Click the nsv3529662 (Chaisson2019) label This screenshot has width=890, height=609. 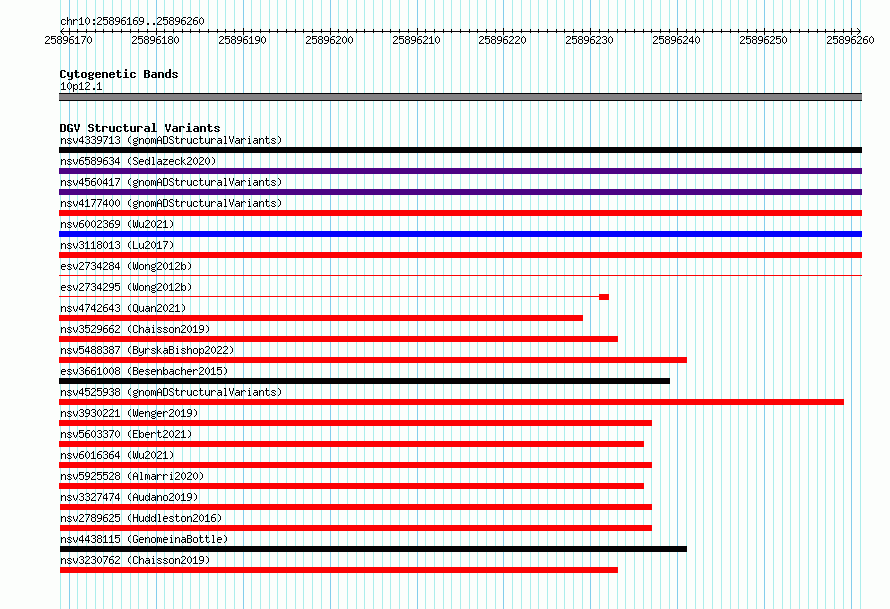[x=135, y=329]
